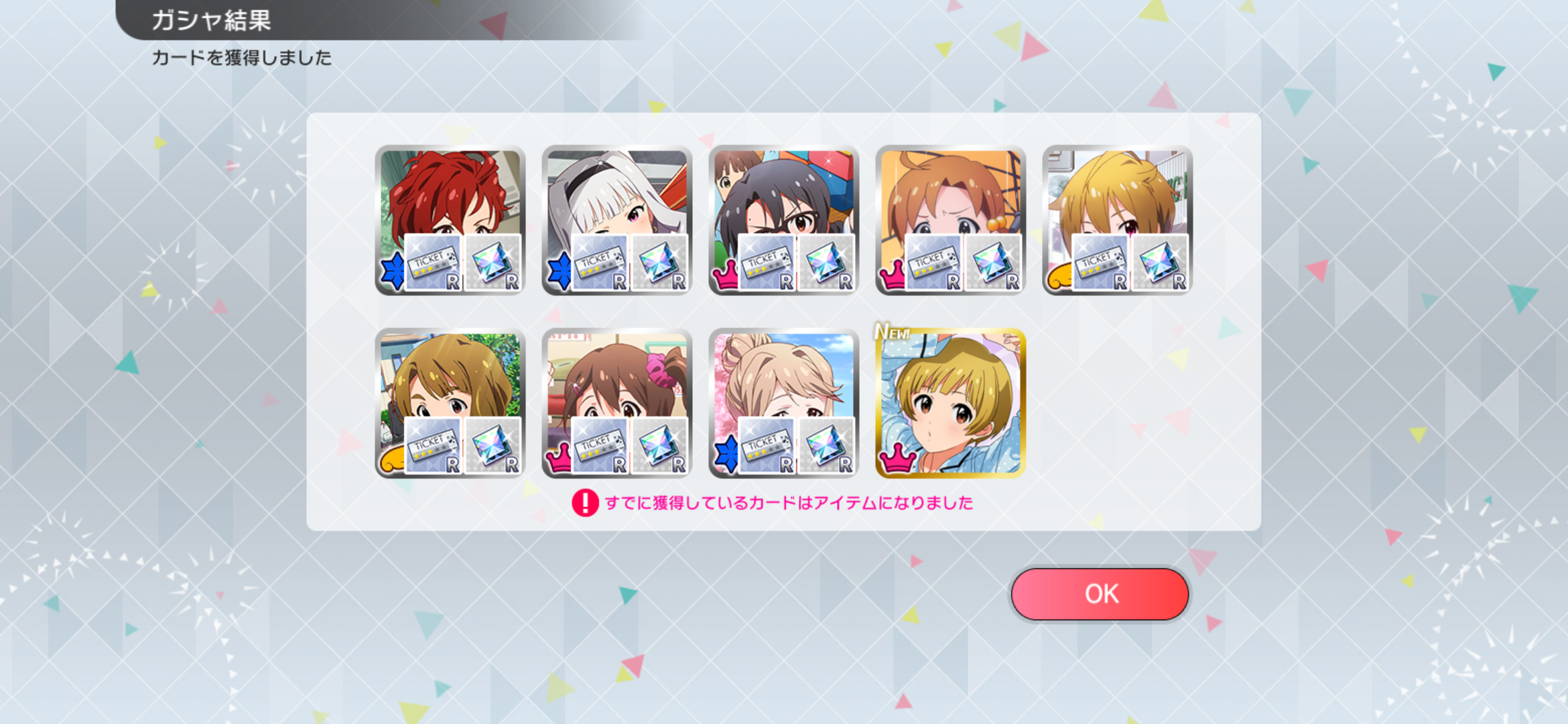The height and width of the screenshot is (724, 1568).
Task: Select the NEW gold-framed short-haired girl card
Action: click(x=950, y=403)
